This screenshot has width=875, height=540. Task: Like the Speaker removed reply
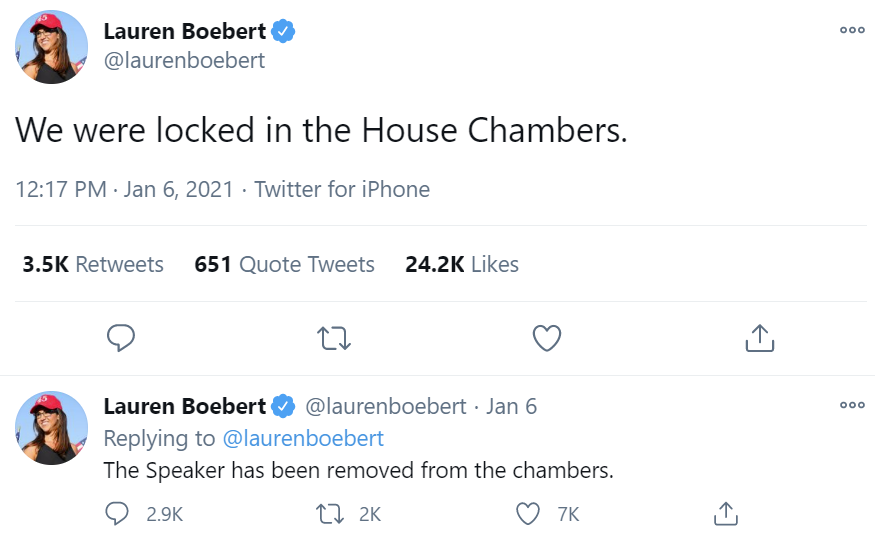click(x=528, y=513)
